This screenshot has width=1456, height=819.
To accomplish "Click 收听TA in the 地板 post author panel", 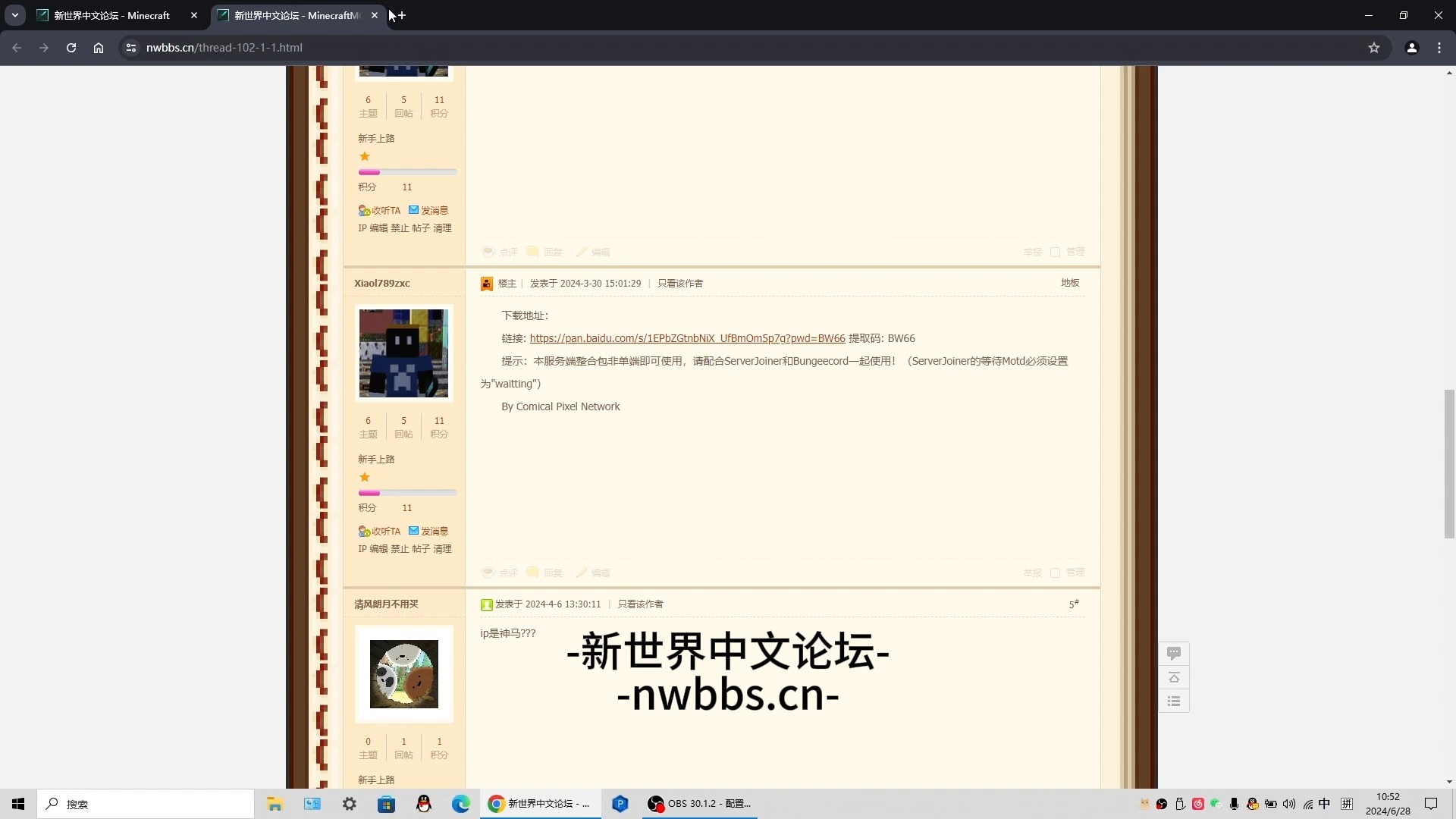I will click(379, 531).
